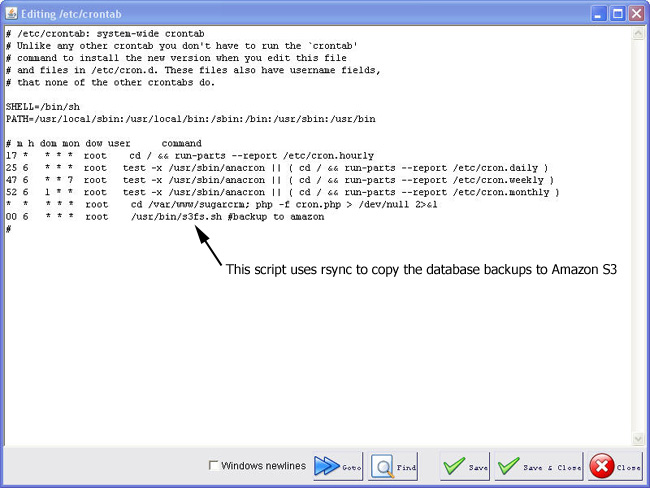Minimize the Editing /etc/crontab window

[598, 14]
